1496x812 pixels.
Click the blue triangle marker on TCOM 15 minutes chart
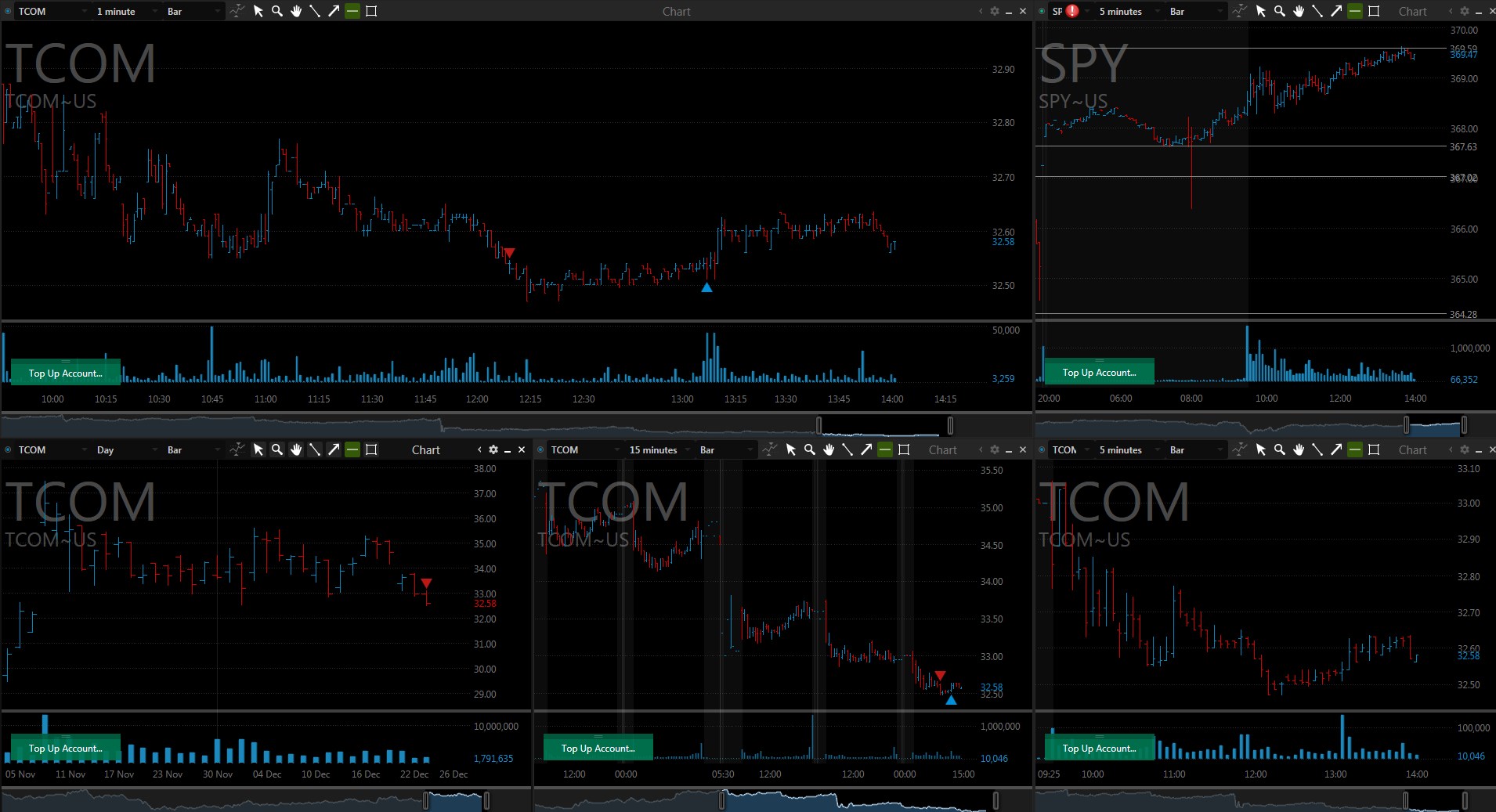(x=951, y=700)
